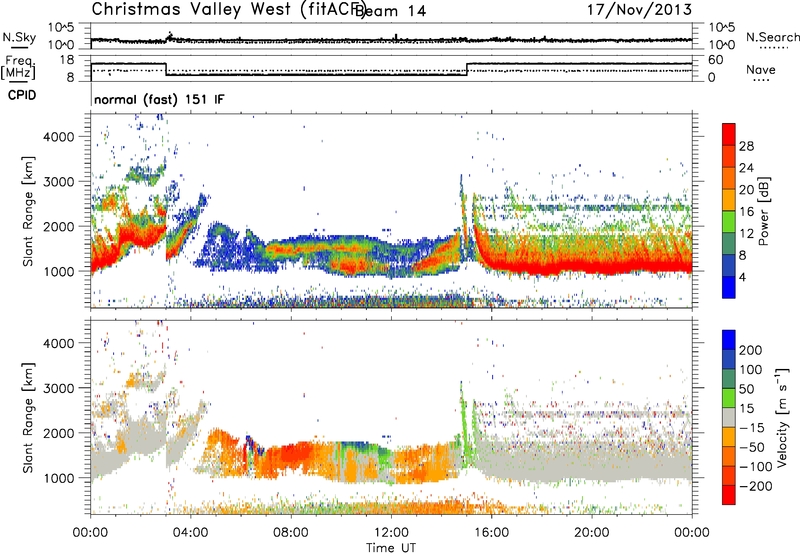Screen dimensions: 800x554
Task: Click the Nave legend label
Action: tap(761, 69)
